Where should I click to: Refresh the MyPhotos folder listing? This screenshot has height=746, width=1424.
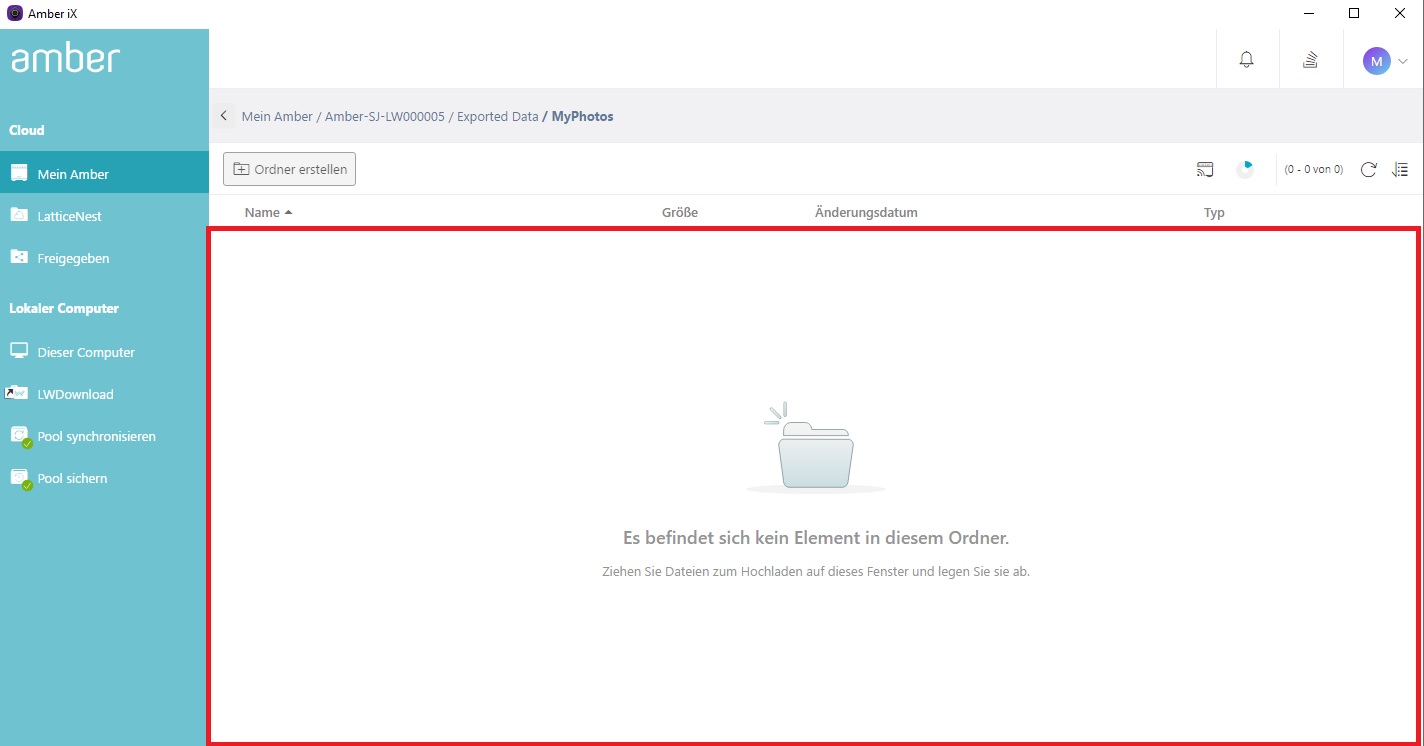click(x=1368, y=170)
